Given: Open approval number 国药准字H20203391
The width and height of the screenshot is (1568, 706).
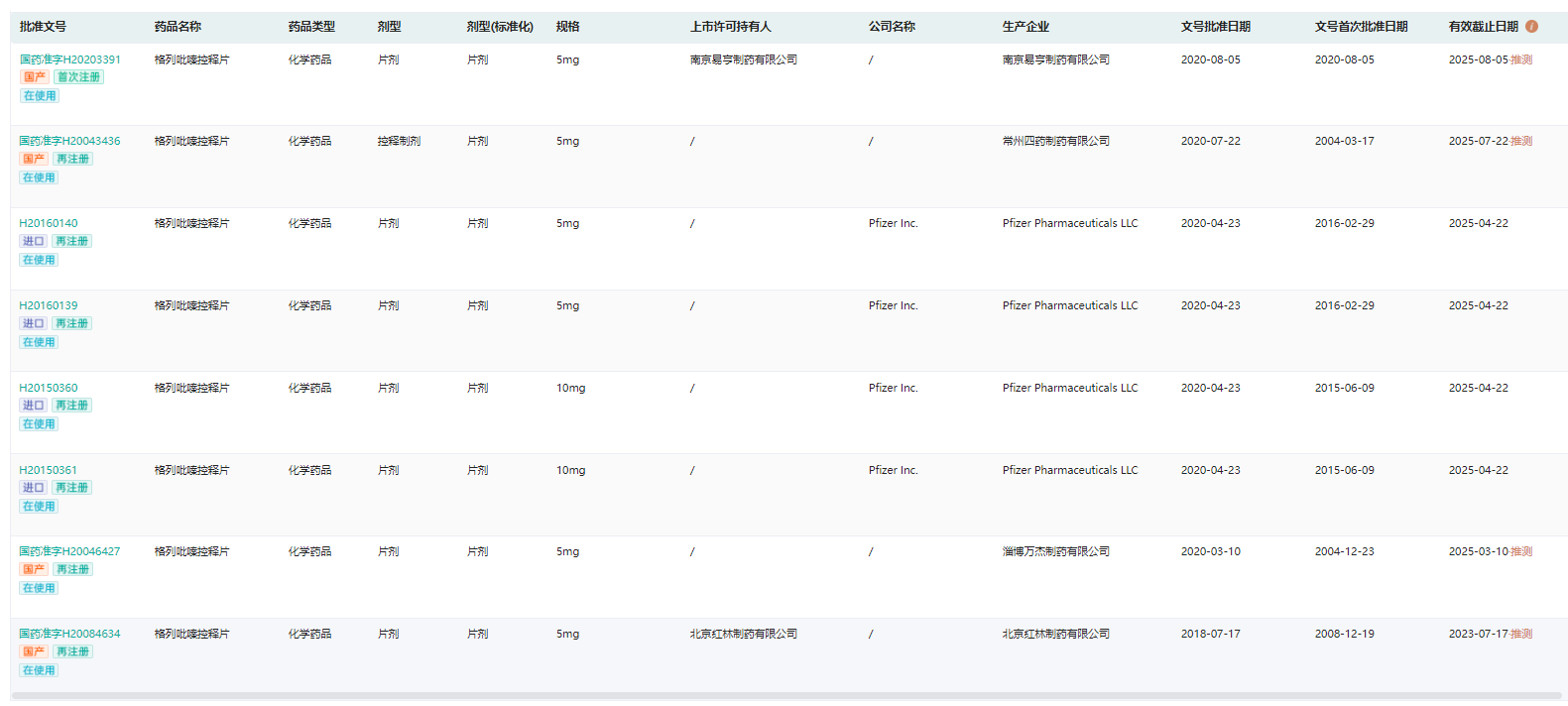Looking at the screenshot, I should 69,59.
